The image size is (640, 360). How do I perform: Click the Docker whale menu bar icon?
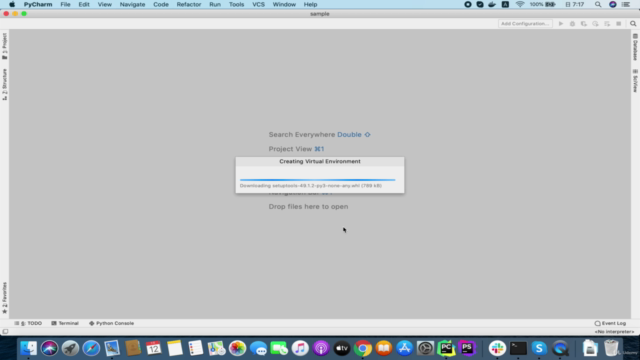tap(492, 4)
